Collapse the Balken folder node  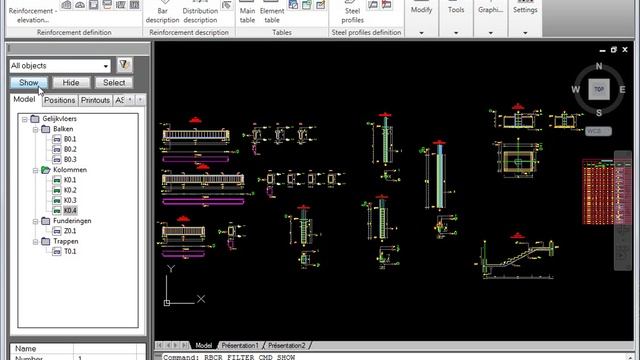pyautogui.click(x=36, y=129)
